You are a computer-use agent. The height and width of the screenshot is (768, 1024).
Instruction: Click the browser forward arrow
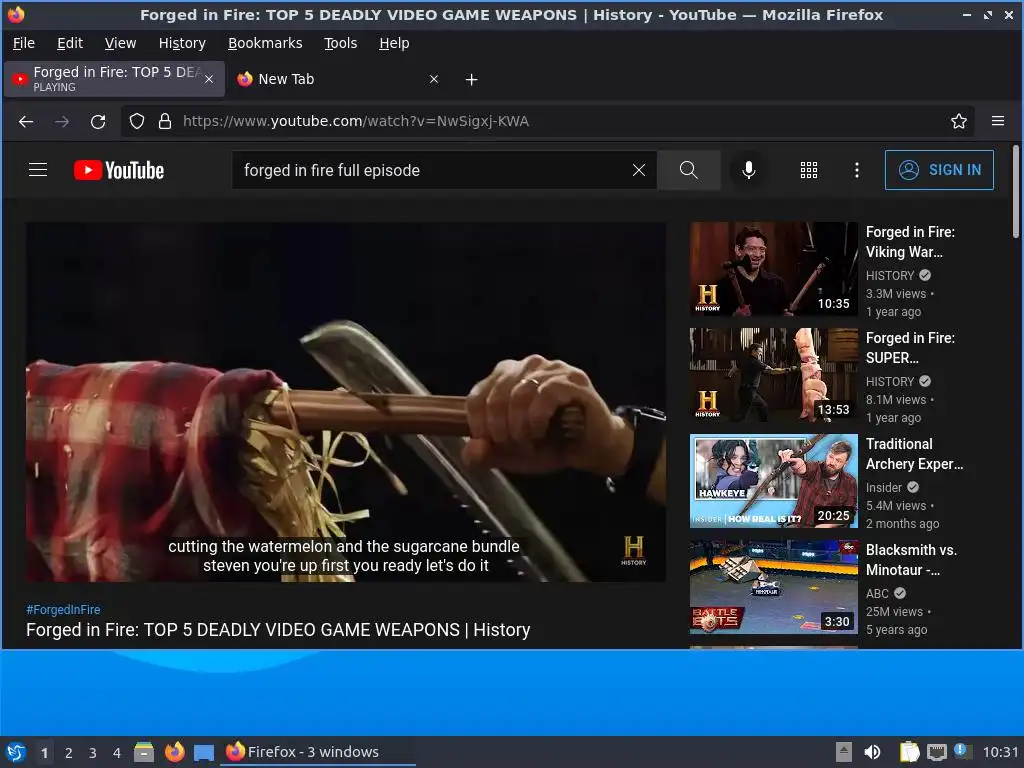pos(62,121)
